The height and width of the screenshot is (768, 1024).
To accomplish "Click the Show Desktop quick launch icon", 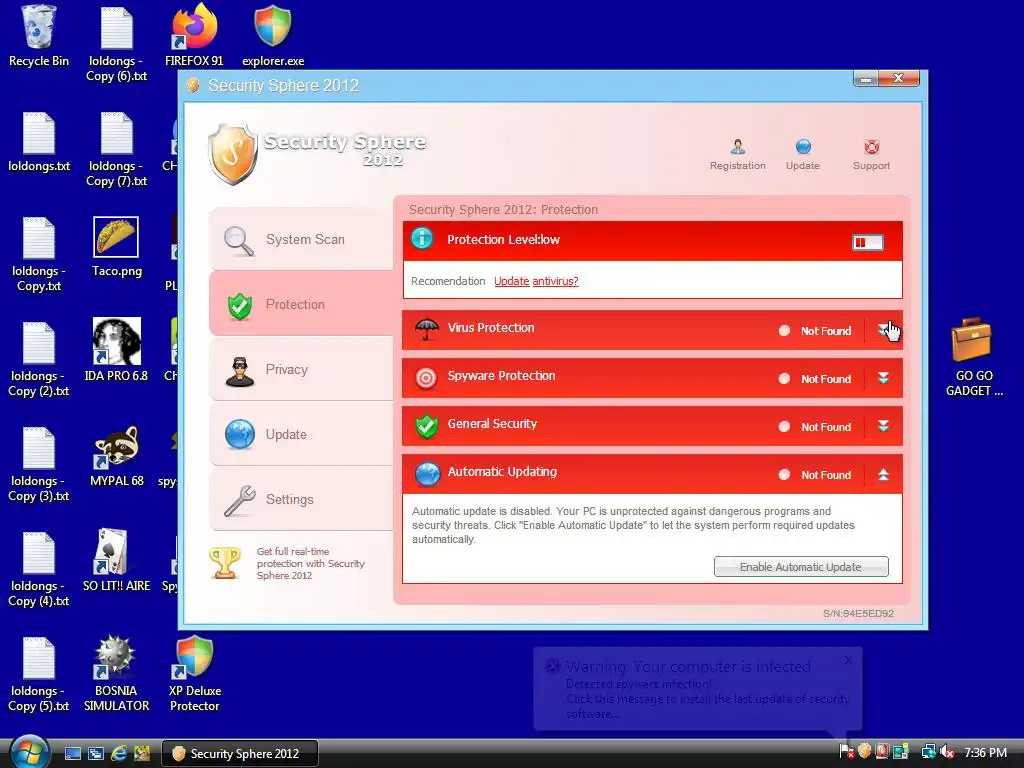I will (73, 753).
